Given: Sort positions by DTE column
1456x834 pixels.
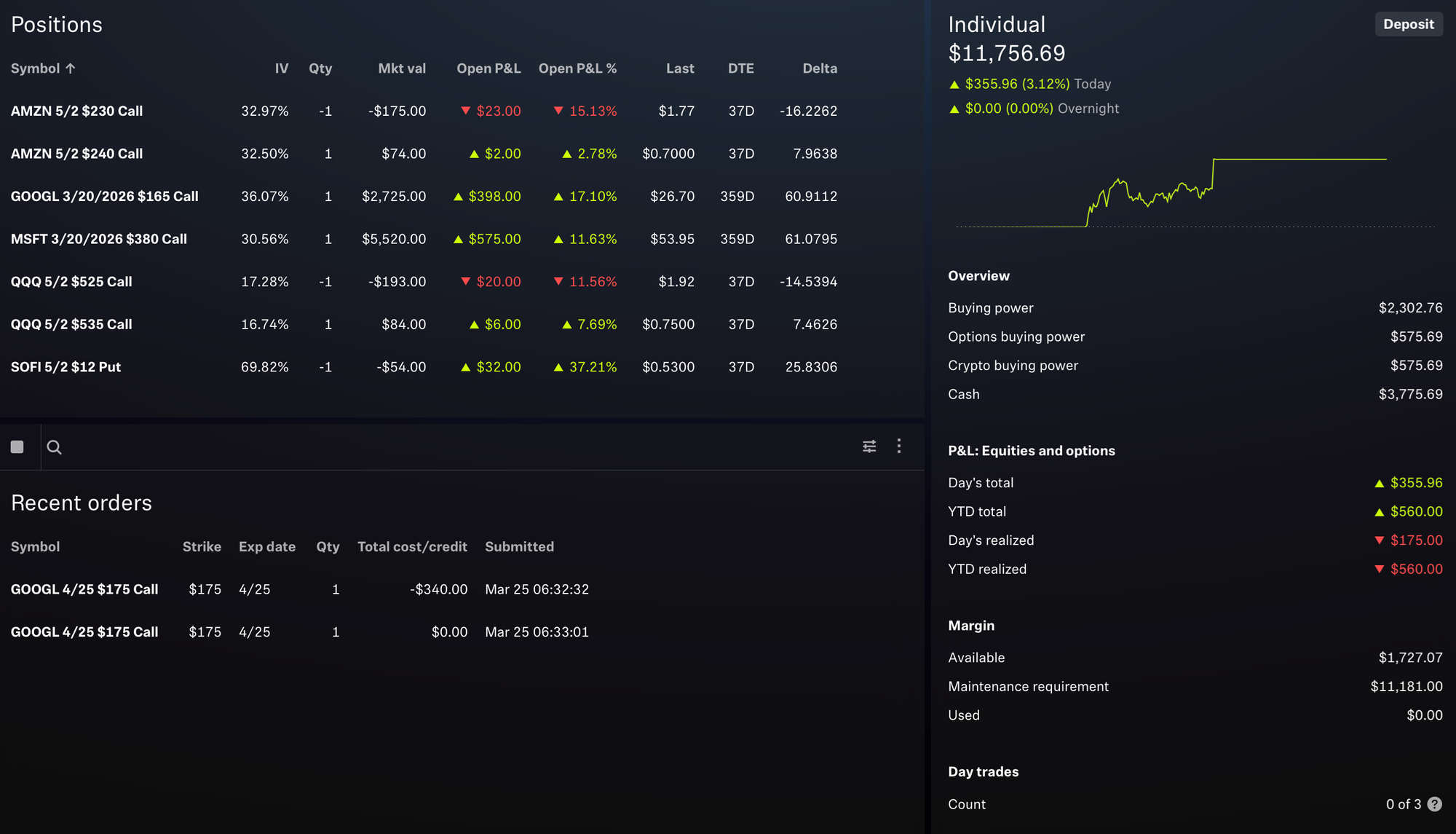Looking at the screenshot, I should click(x=741, y=68).
